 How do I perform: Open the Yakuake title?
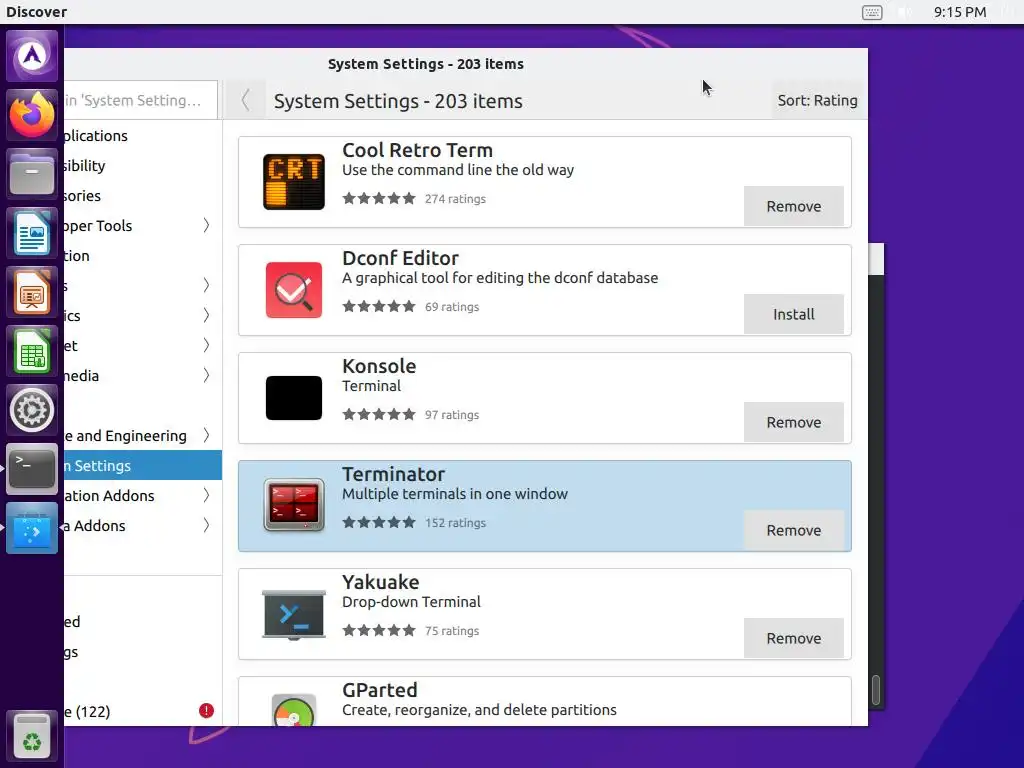click(381, 582)
